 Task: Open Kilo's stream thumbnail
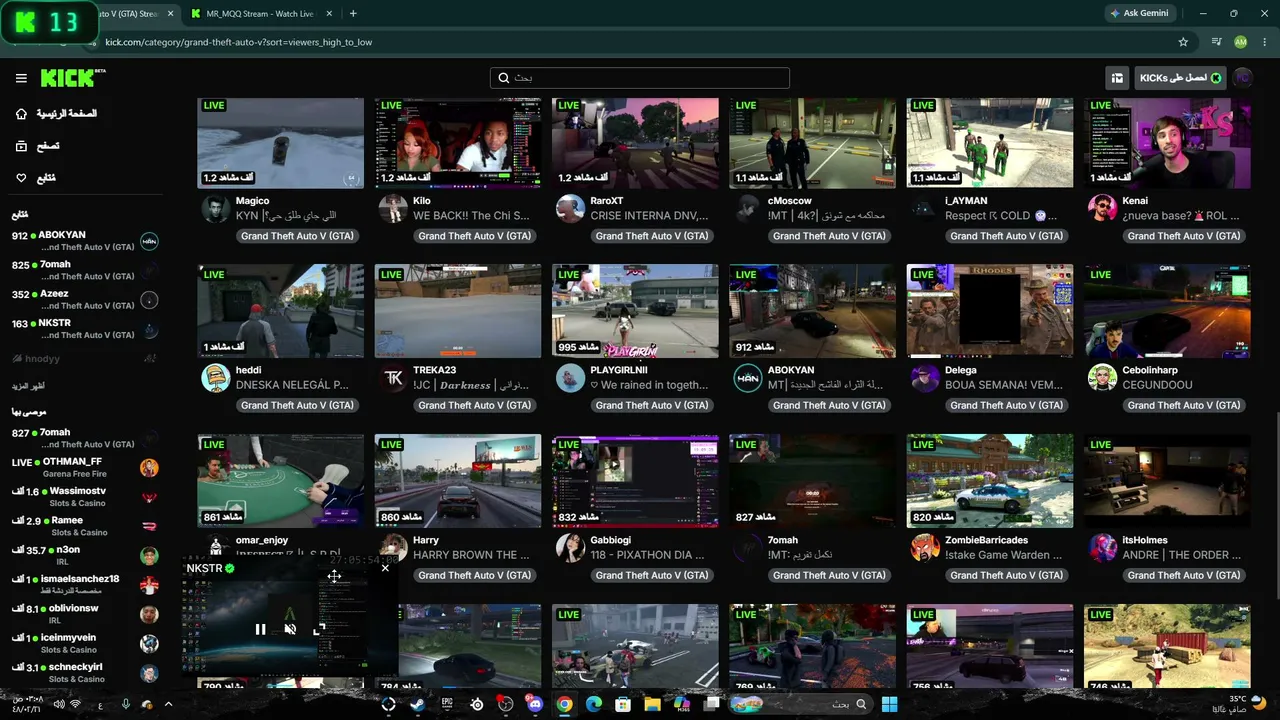(x=458, y=143)
